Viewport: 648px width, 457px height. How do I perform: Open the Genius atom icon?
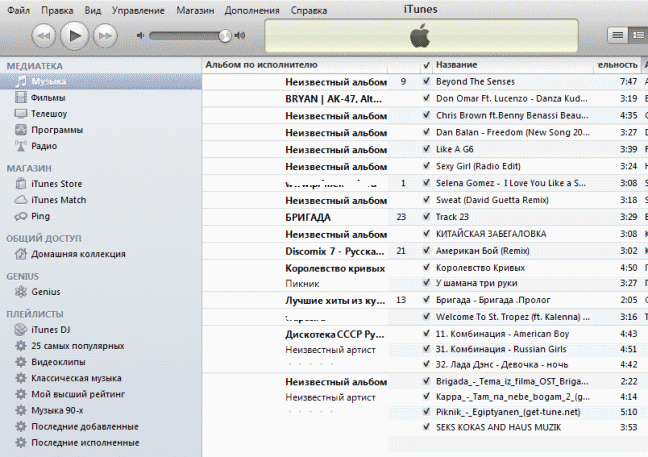21,292
